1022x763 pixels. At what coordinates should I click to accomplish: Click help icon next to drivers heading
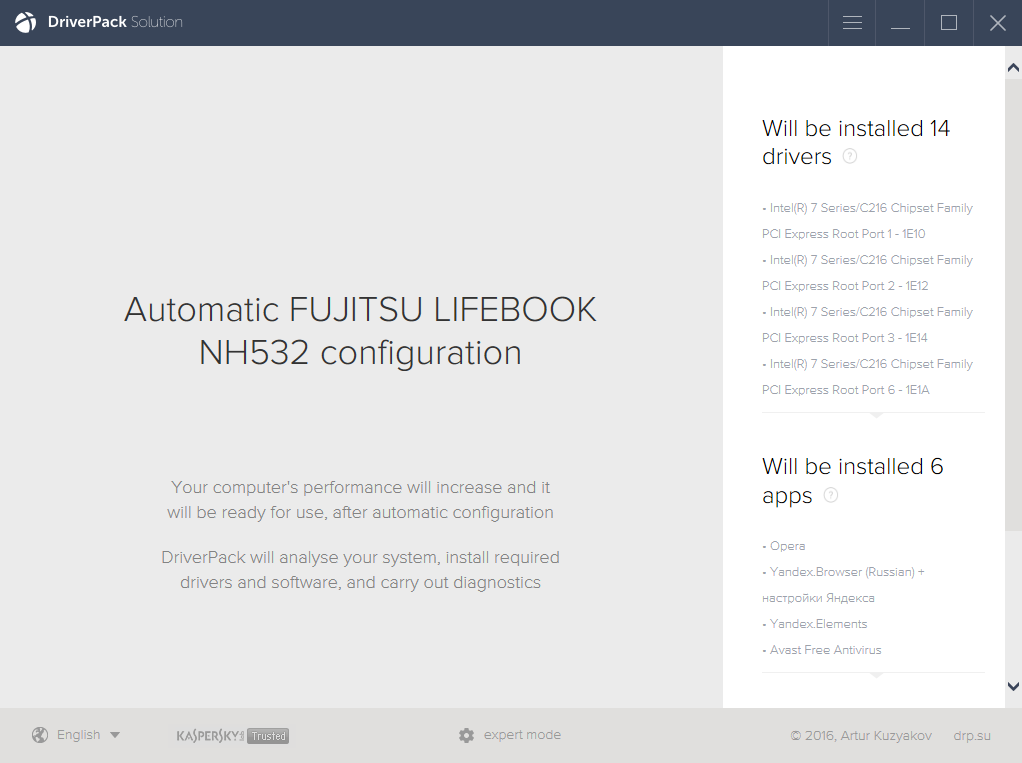point(849,156)
